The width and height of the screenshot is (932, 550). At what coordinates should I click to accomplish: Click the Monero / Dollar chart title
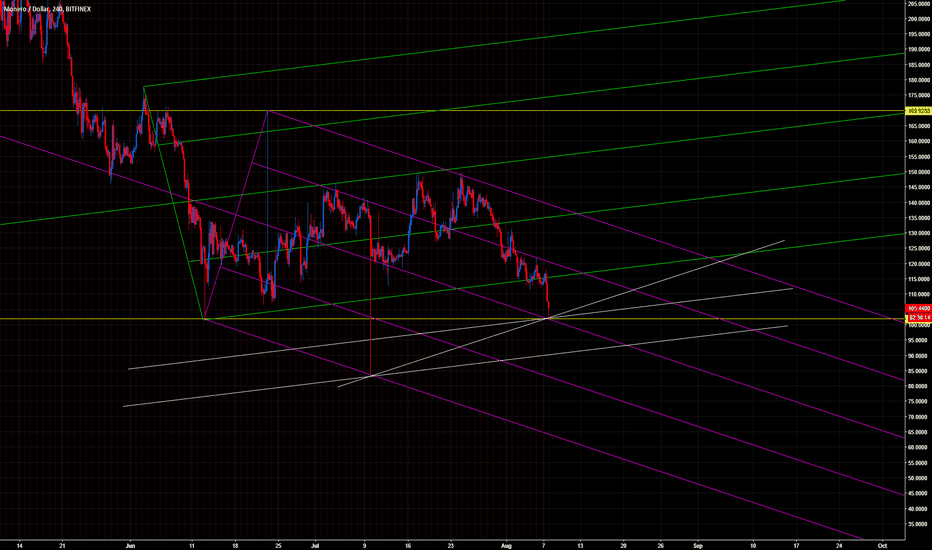click(47, 9)
